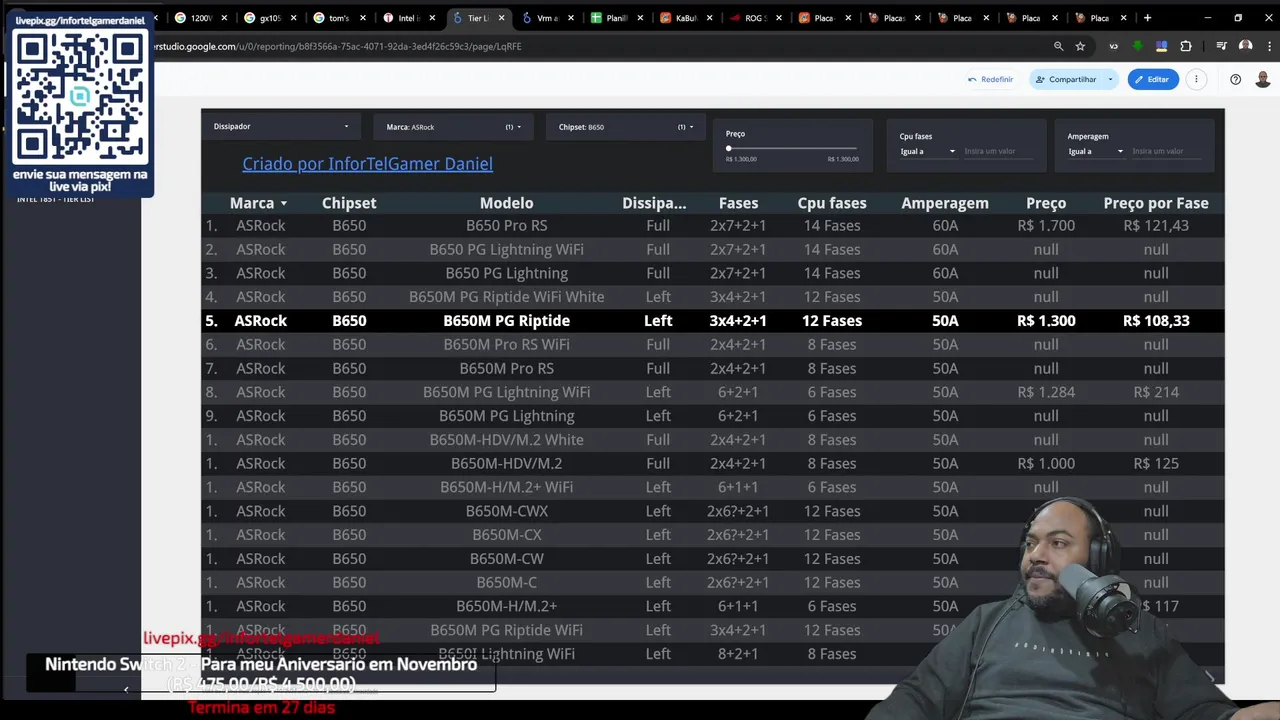Click the Preço por Fase column header
This screenshot has width=1280, height=720.
(x=1156, y=203)
